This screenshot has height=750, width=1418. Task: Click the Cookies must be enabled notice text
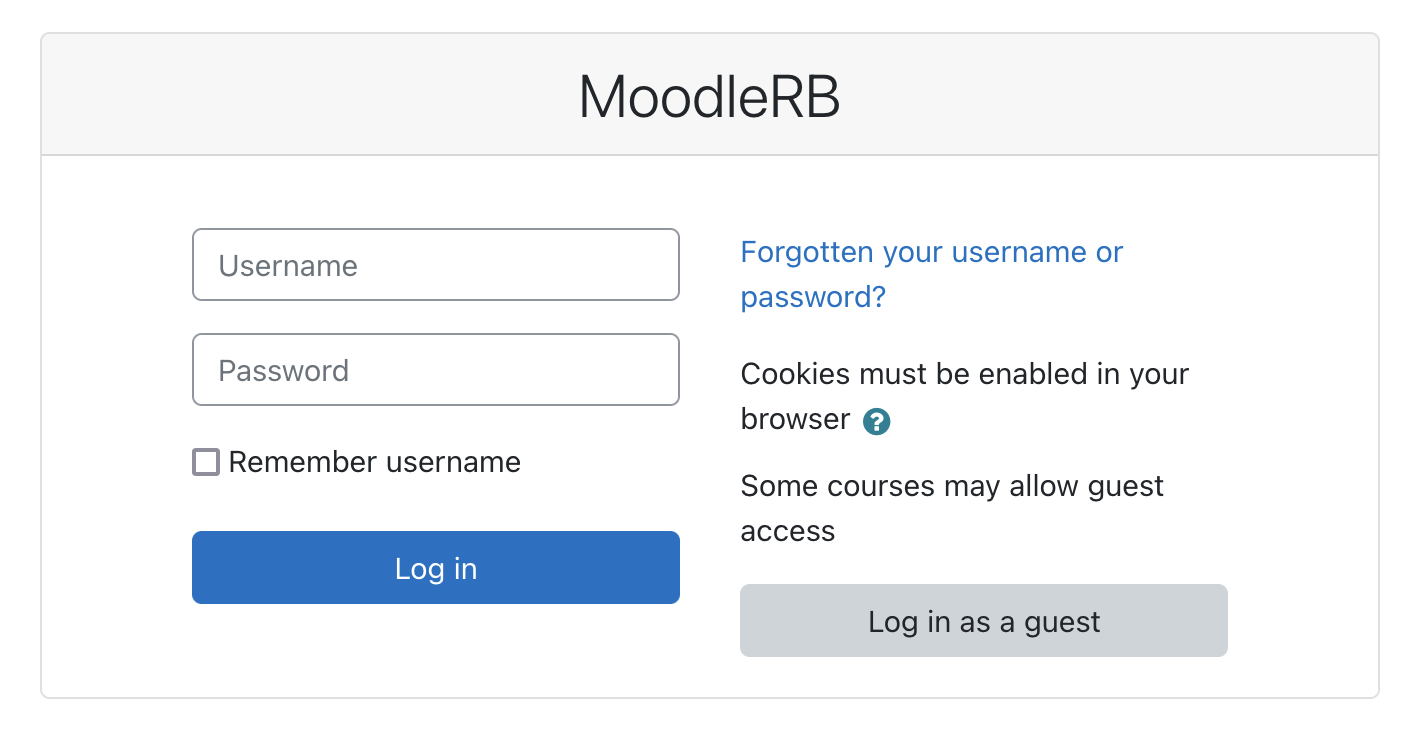coord(964,396)
